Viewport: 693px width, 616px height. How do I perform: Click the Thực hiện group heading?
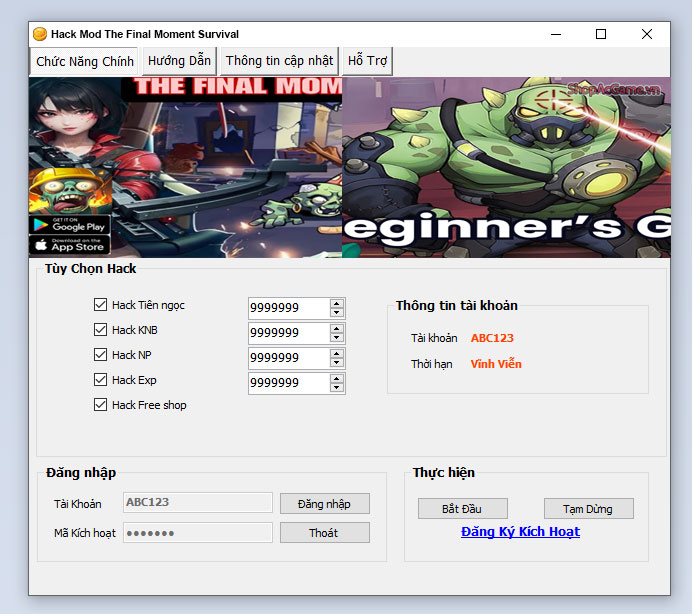pos(444,472)
